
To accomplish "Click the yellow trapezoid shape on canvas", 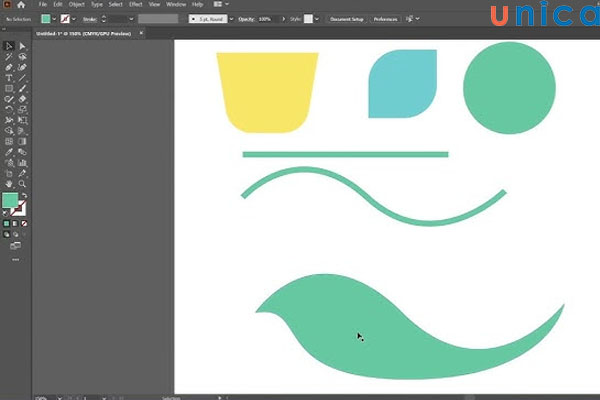I will click(266, 90).
